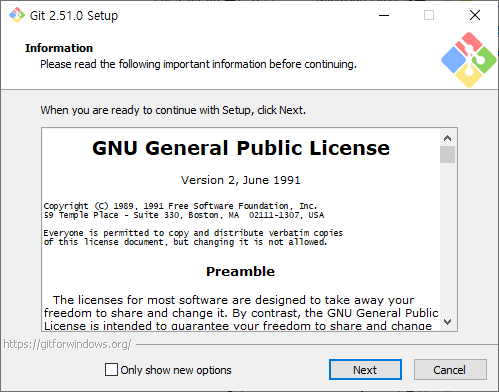Click the license scrollbar thumb
This screenshot has height=392, width=499.
[x=447, y=154]
